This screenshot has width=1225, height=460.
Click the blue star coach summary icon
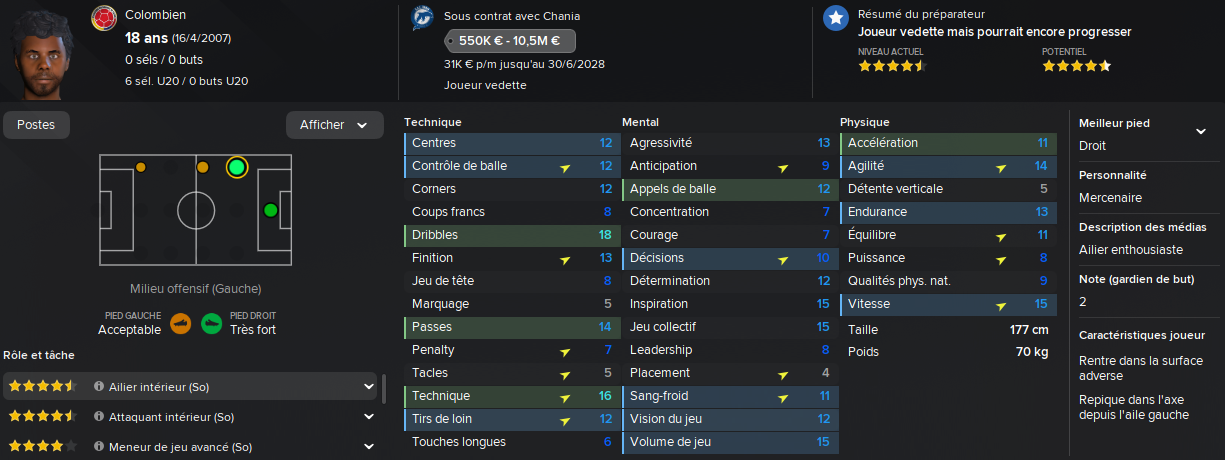click(x=835, y=19)
